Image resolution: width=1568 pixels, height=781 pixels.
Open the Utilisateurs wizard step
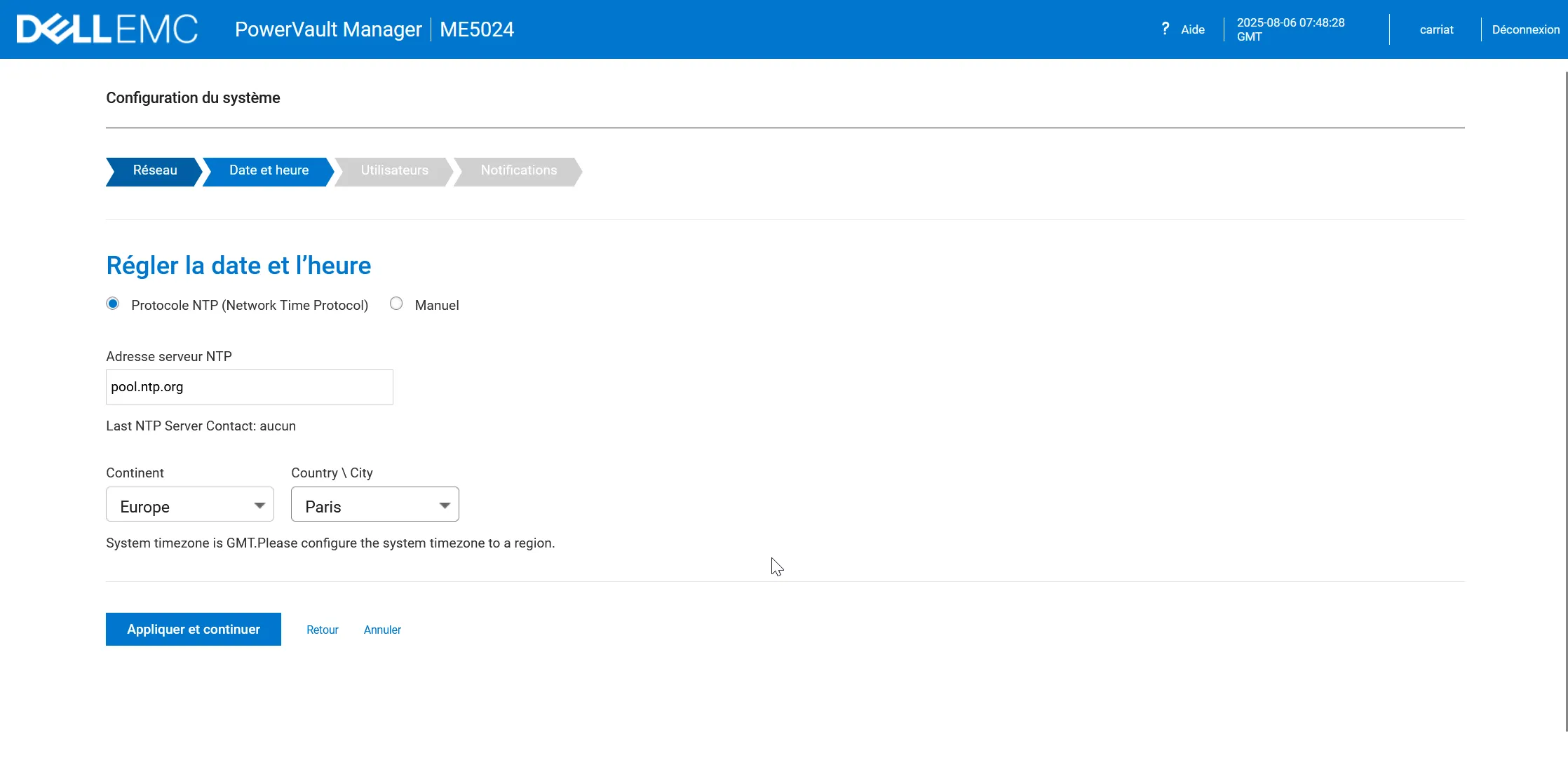(394, 170)
